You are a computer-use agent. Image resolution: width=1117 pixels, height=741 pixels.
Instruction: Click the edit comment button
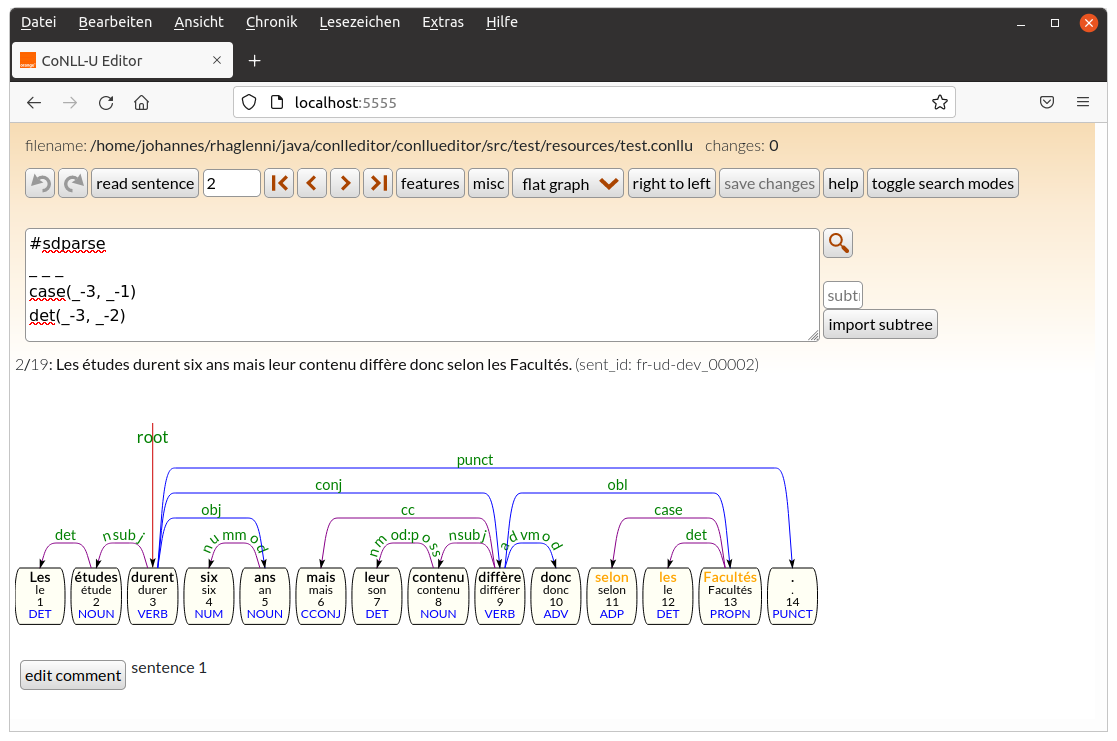73,675
